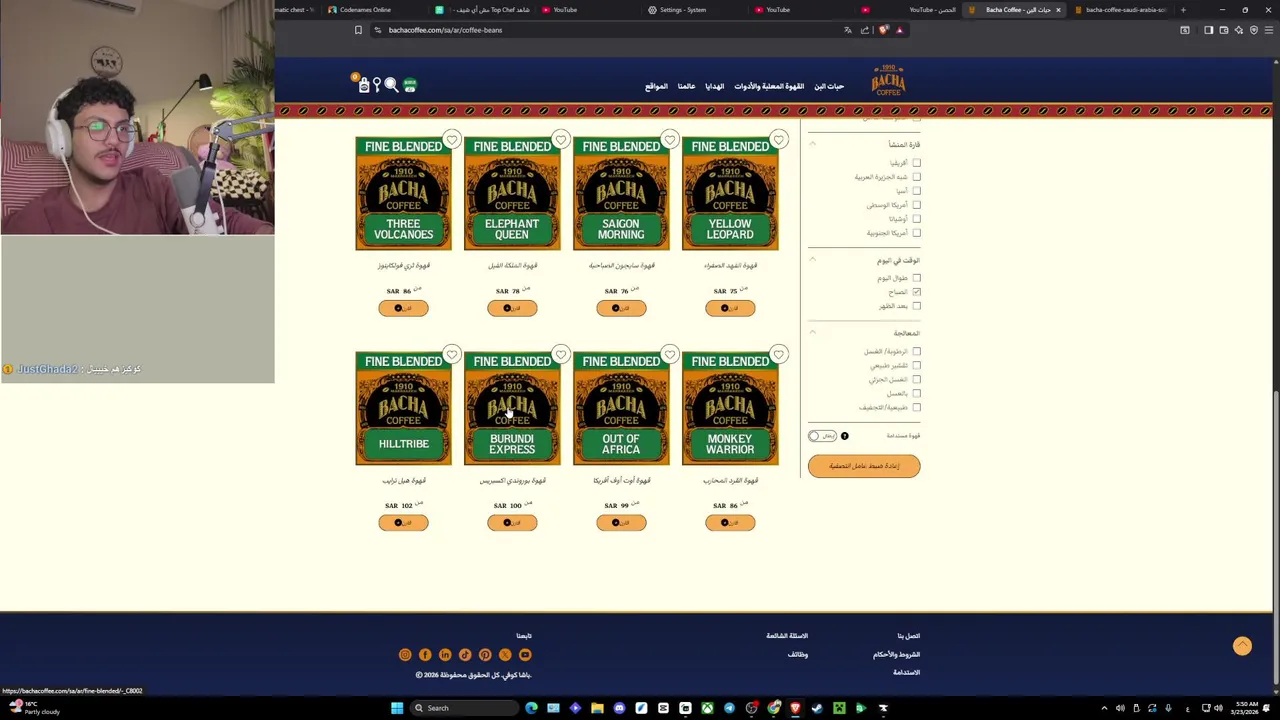
Task: Check the أوشيانا origin filter checkbox
Action: (x=916, y=219)
